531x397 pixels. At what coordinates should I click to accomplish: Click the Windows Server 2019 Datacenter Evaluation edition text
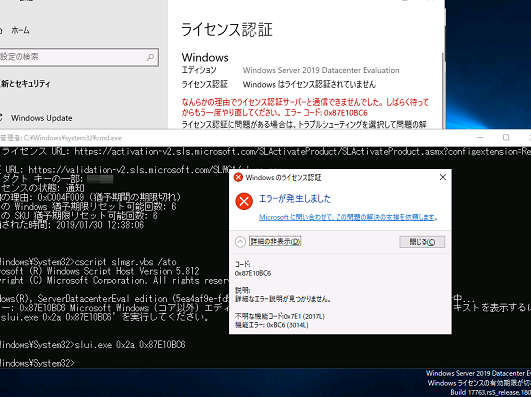click(321, 70)
